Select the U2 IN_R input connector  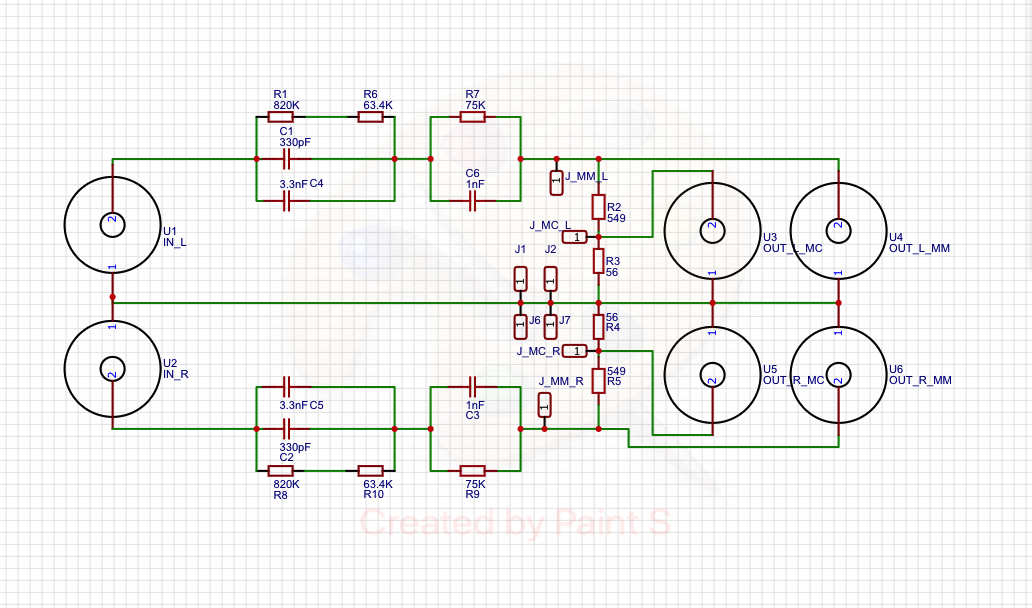coord(112,368)
